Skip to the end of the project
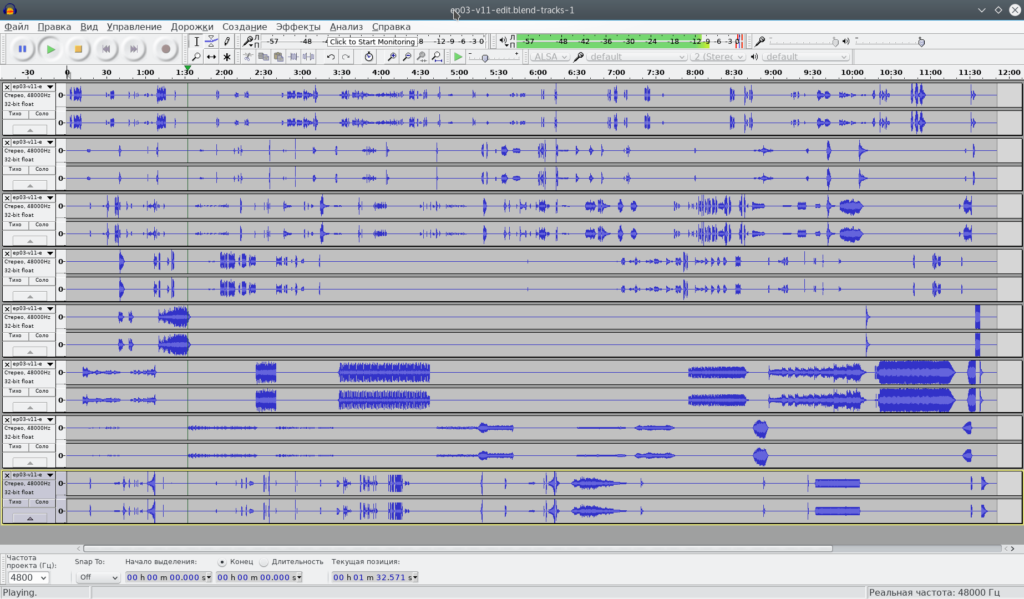 tap(134, 49)
